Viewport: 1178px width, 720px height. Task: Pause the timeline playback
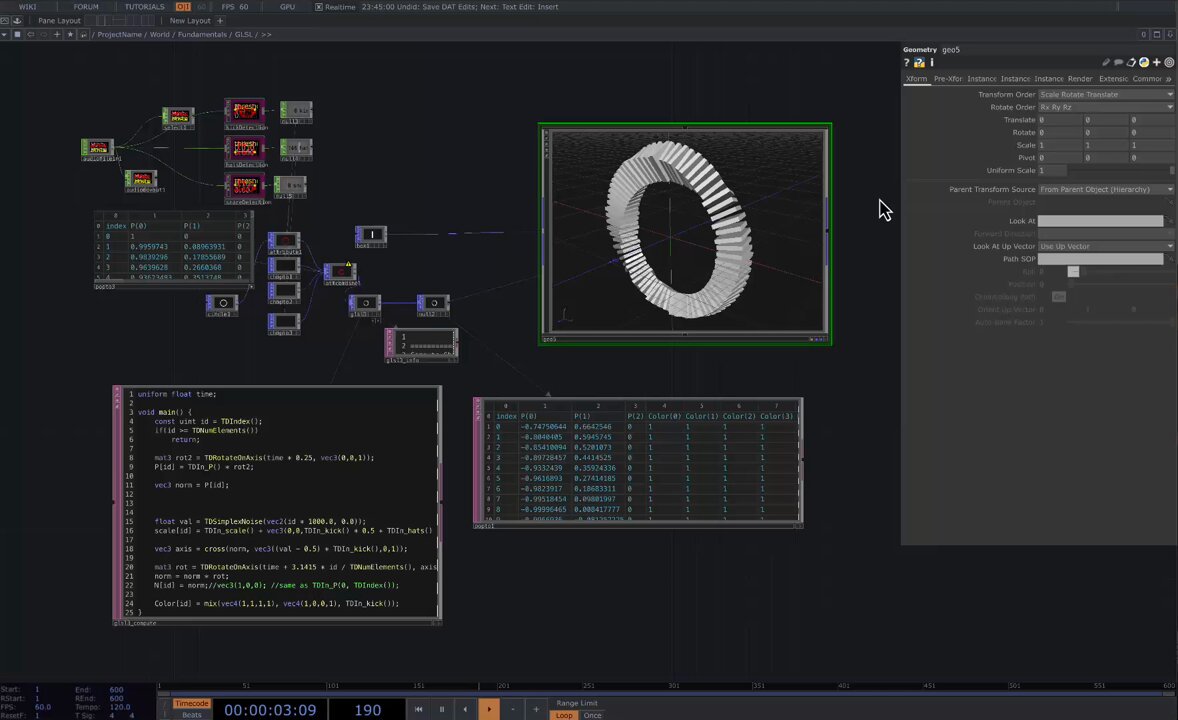[442, 709]
